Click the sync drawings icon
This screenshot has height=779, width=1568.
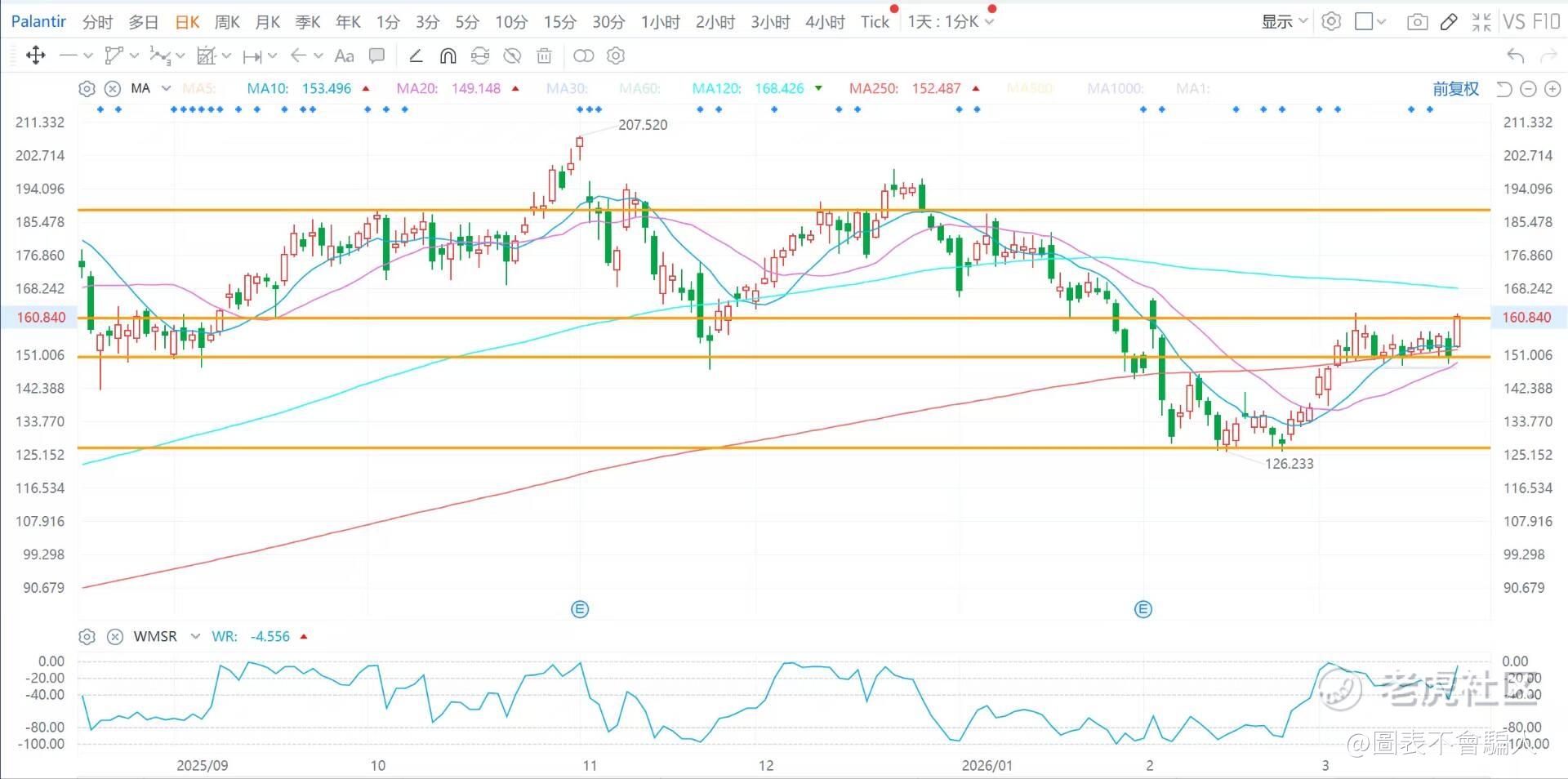480,56
